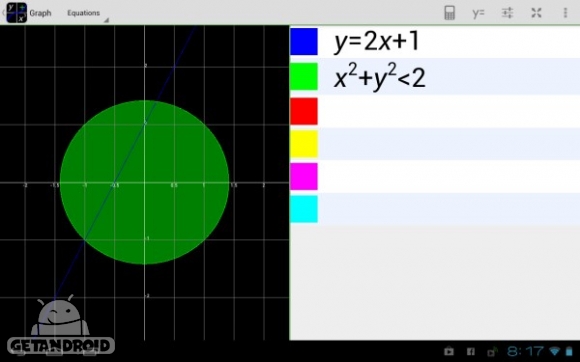The width and height of the screenshot is (580, 362).
Task: Tap the media download notification icon
Action: pos(492,351)
